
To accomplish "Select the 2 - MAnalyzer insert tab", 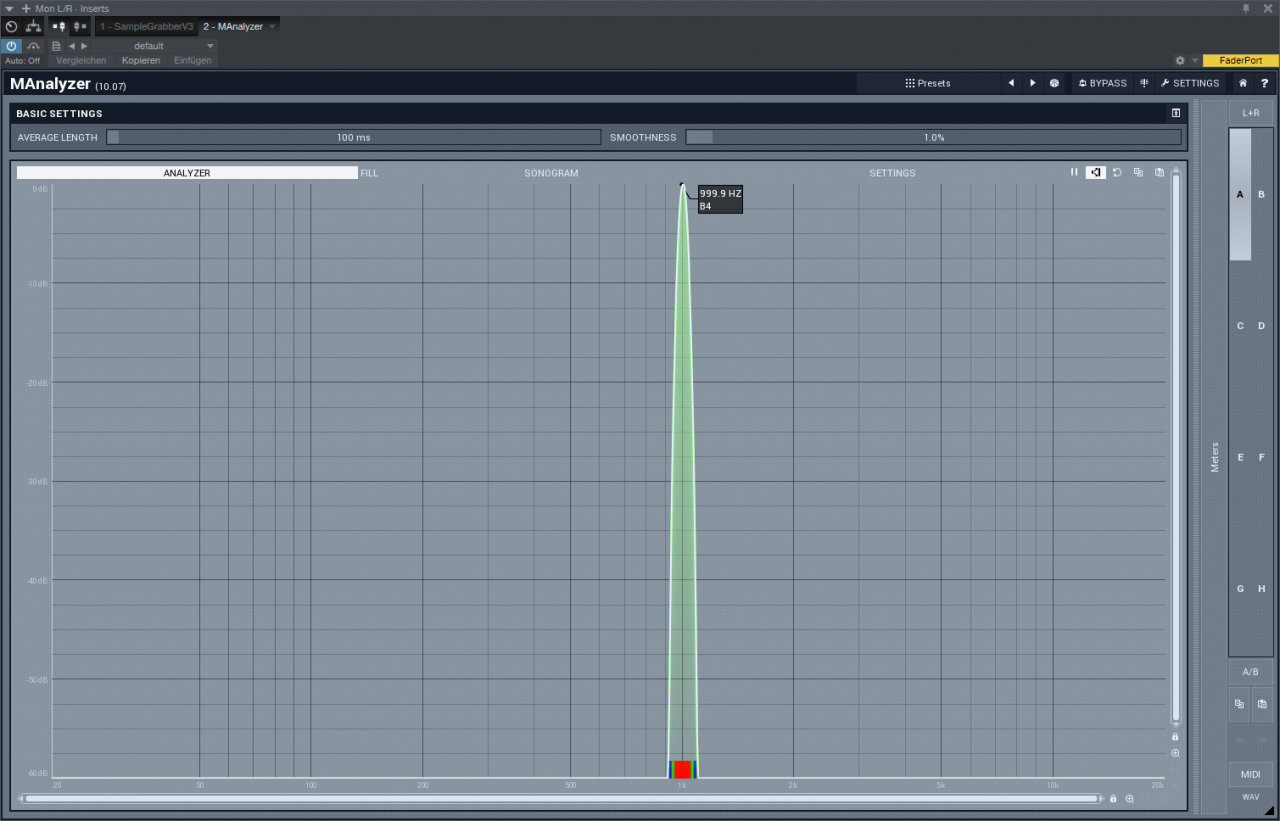I will [x=233, y=26].
